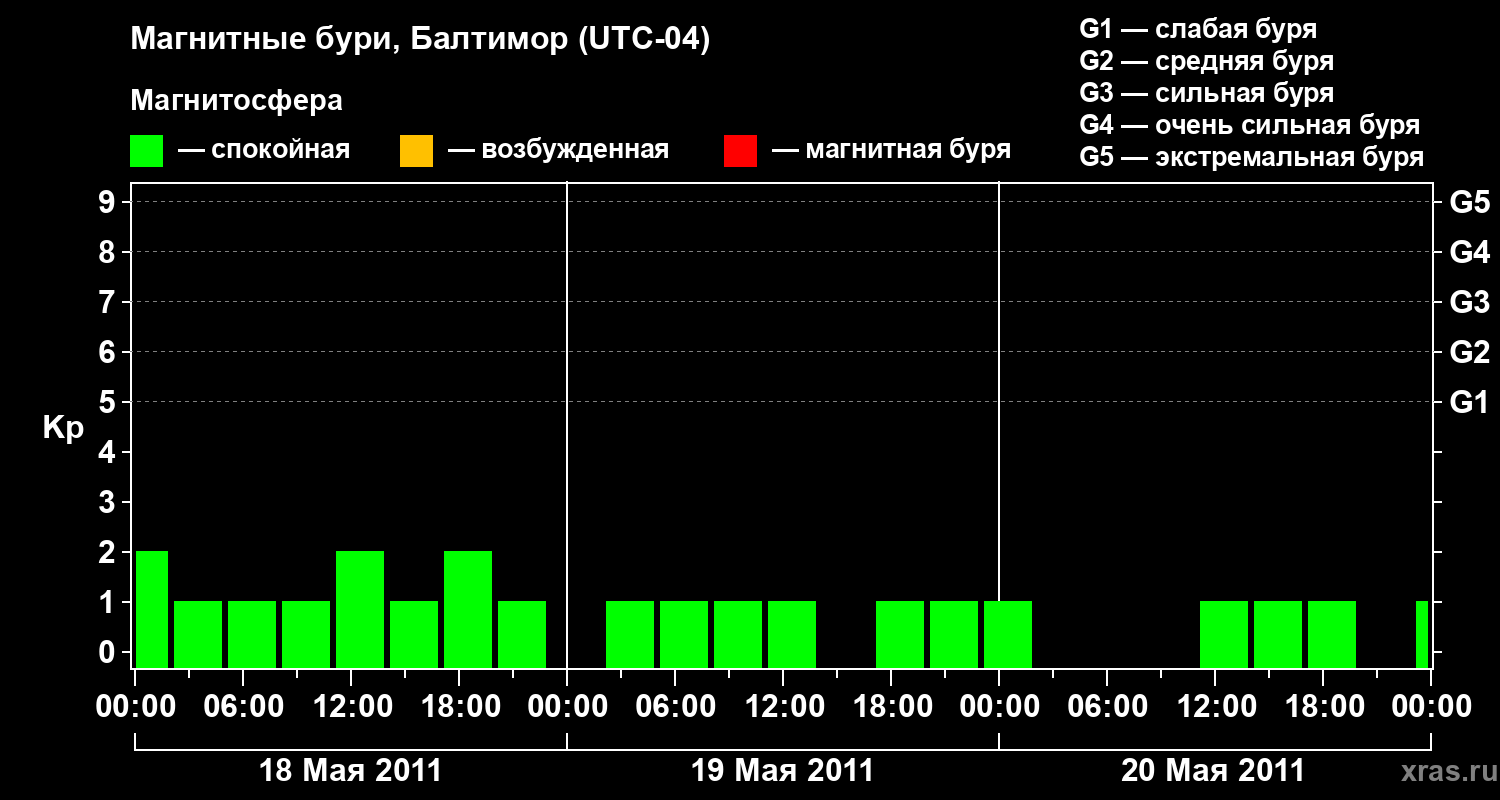Click the Kp 1 bar at 12:00 on 20 May
Image resolution: width=1500 pixels, height=800 pixels.
[x=1224, y=634]
